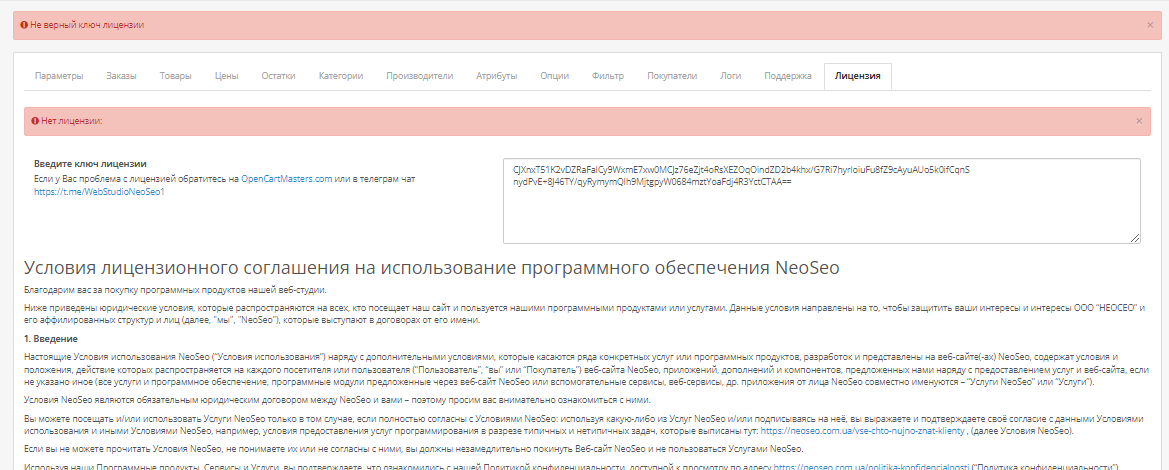Switch to the Логи tab
This screenshot has height=470, width=1169.
tap(731, 76)
